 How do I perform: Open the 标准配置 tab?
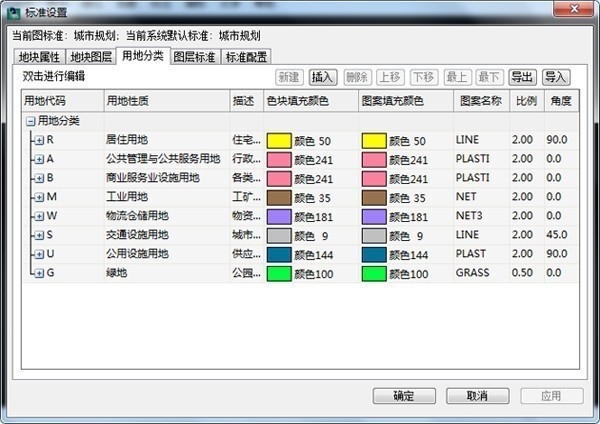point(246,57)
